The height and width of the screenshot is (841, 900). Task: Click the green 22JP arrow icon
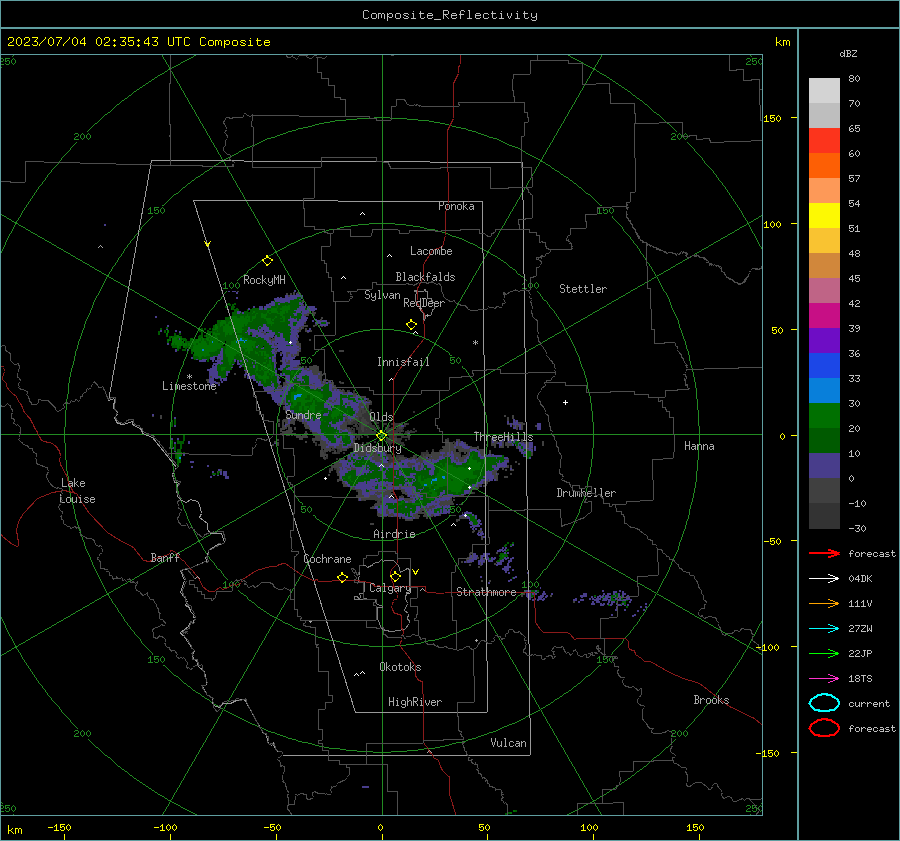tap(824, 653)
